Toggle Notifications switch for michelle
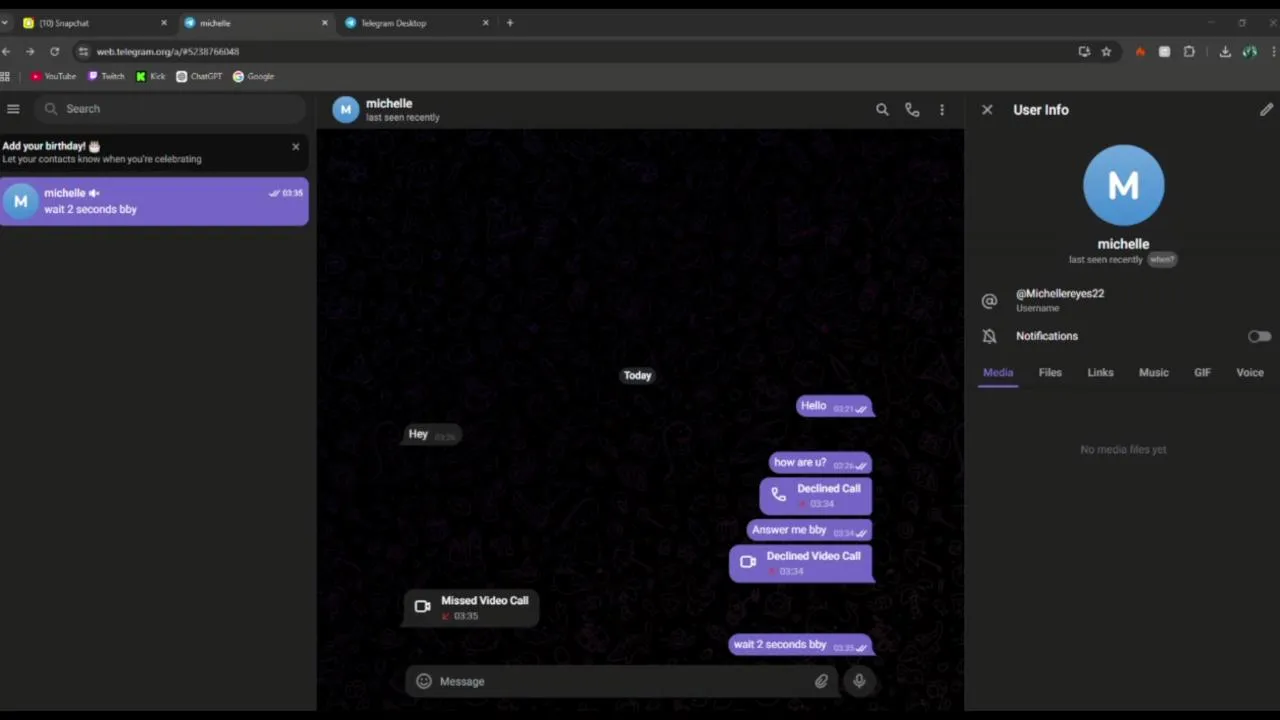 tap(1259, 336)
